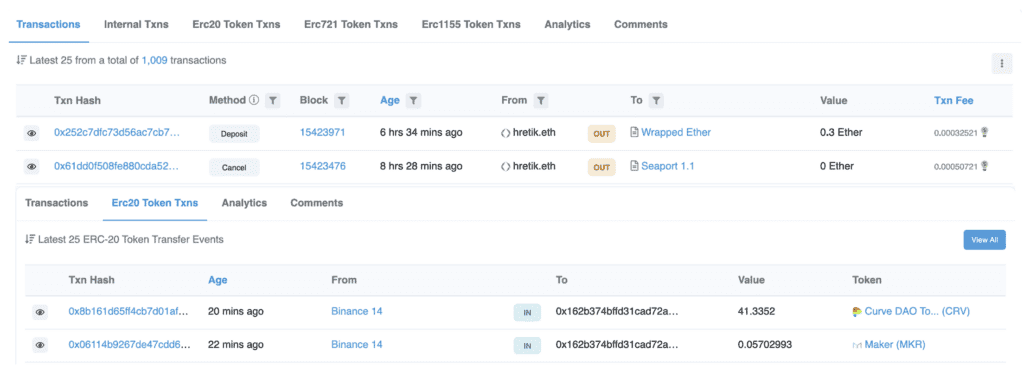This screenshot has height=385, width=1024.
Task: Click the Method info help icon
Action: [x=254, y=100]
